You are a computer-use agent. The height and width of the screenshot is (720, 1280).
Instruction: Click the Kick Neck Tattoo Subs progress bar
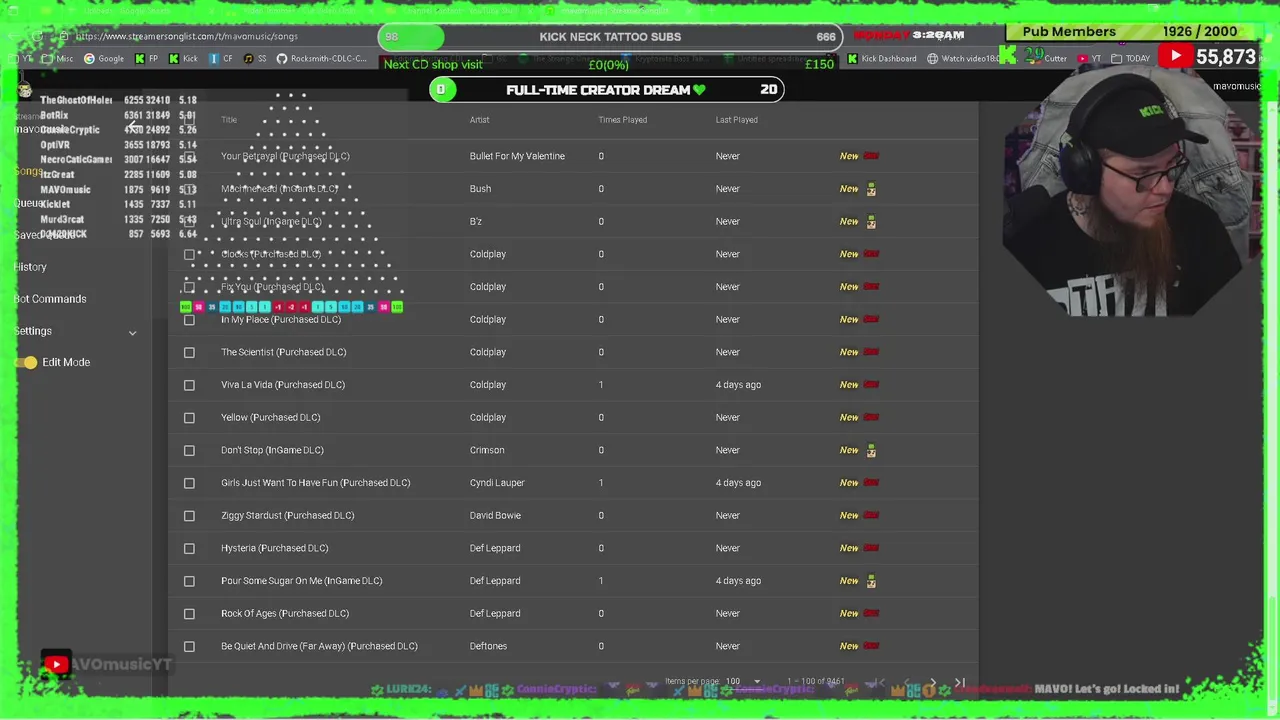tap(610, 37)
